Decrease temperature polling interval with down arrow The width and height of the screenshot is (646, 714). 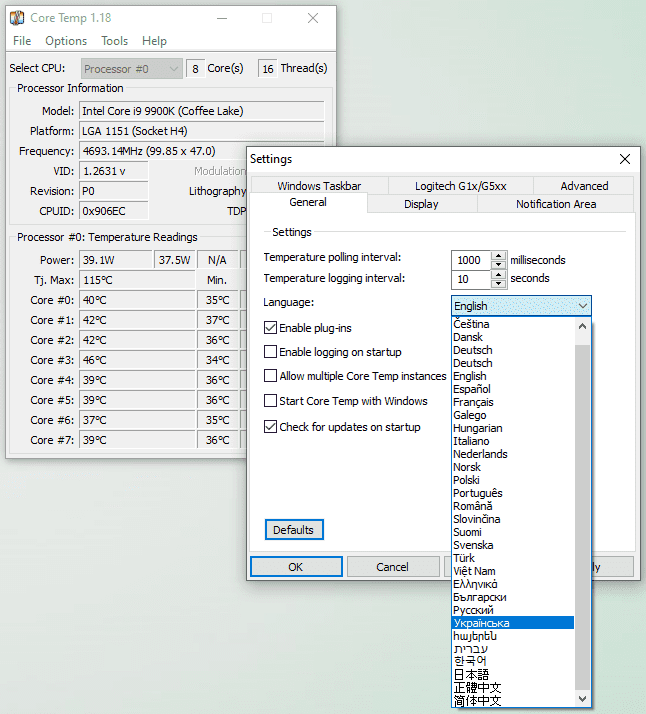pyautogui.click(x=499, y=265)
